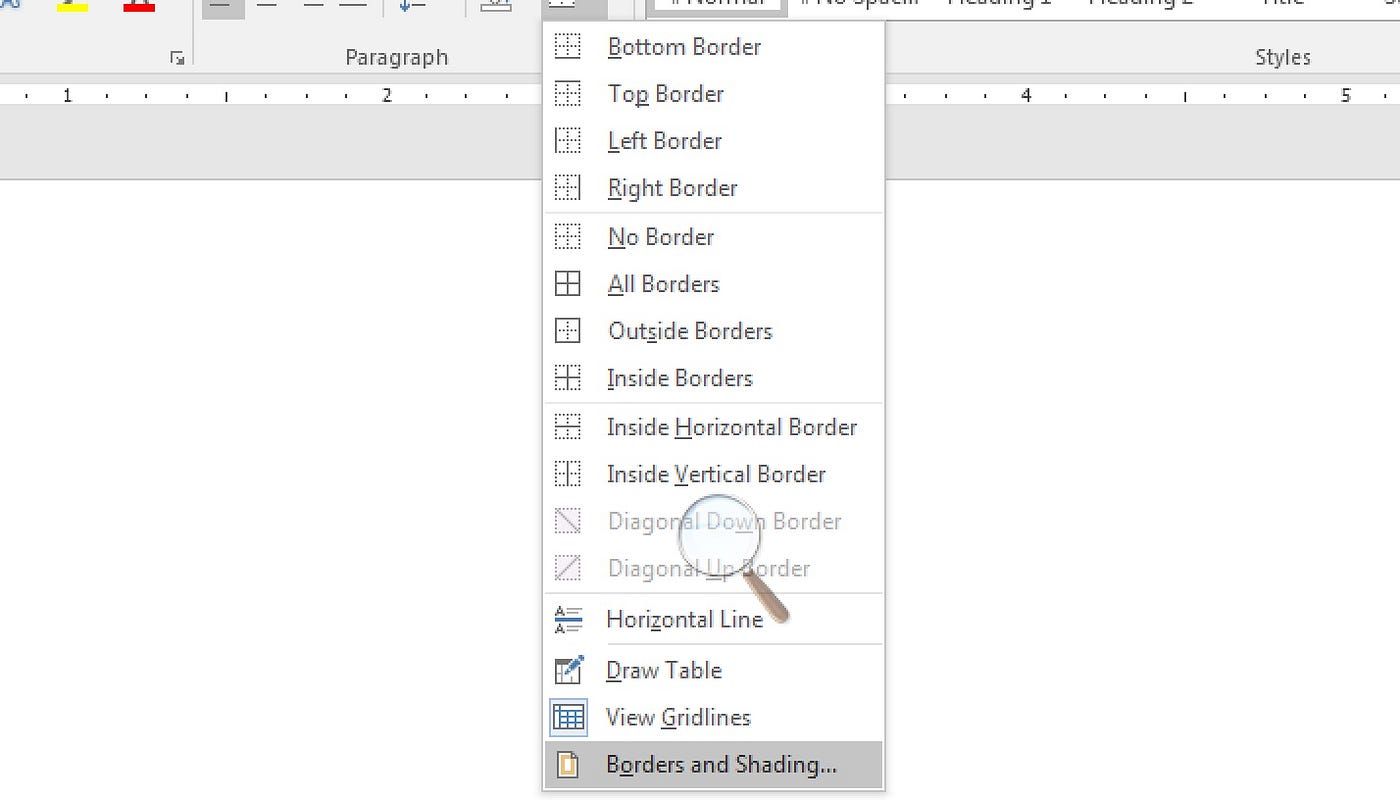The image size is (1400, 800).
Task: Expand the Paragraph dialog launcher
Action: (x=177, y=57)
